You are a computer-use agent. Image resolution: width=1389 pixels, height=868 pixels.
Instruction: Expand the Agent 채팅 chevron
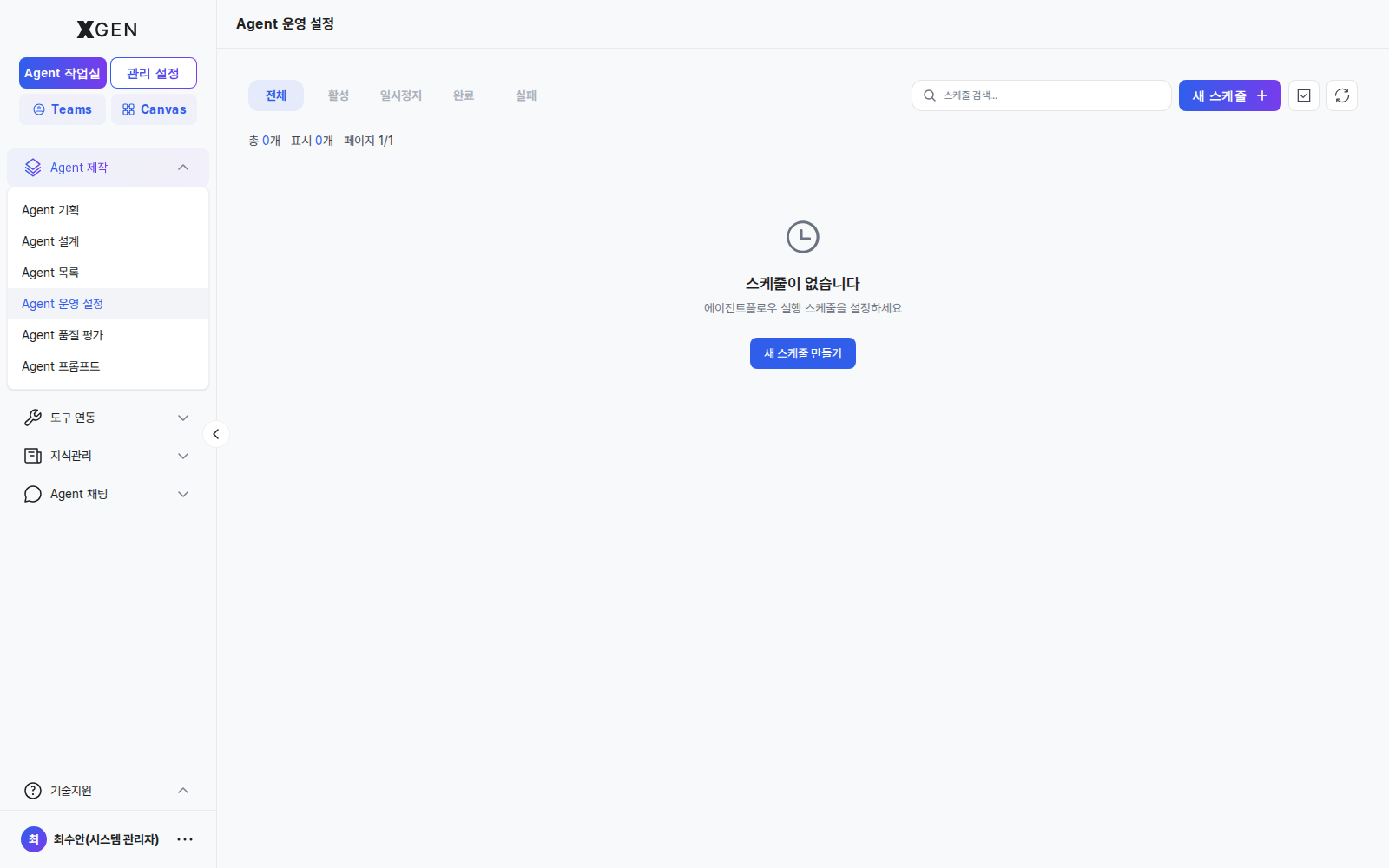click(x=183, y=494)
